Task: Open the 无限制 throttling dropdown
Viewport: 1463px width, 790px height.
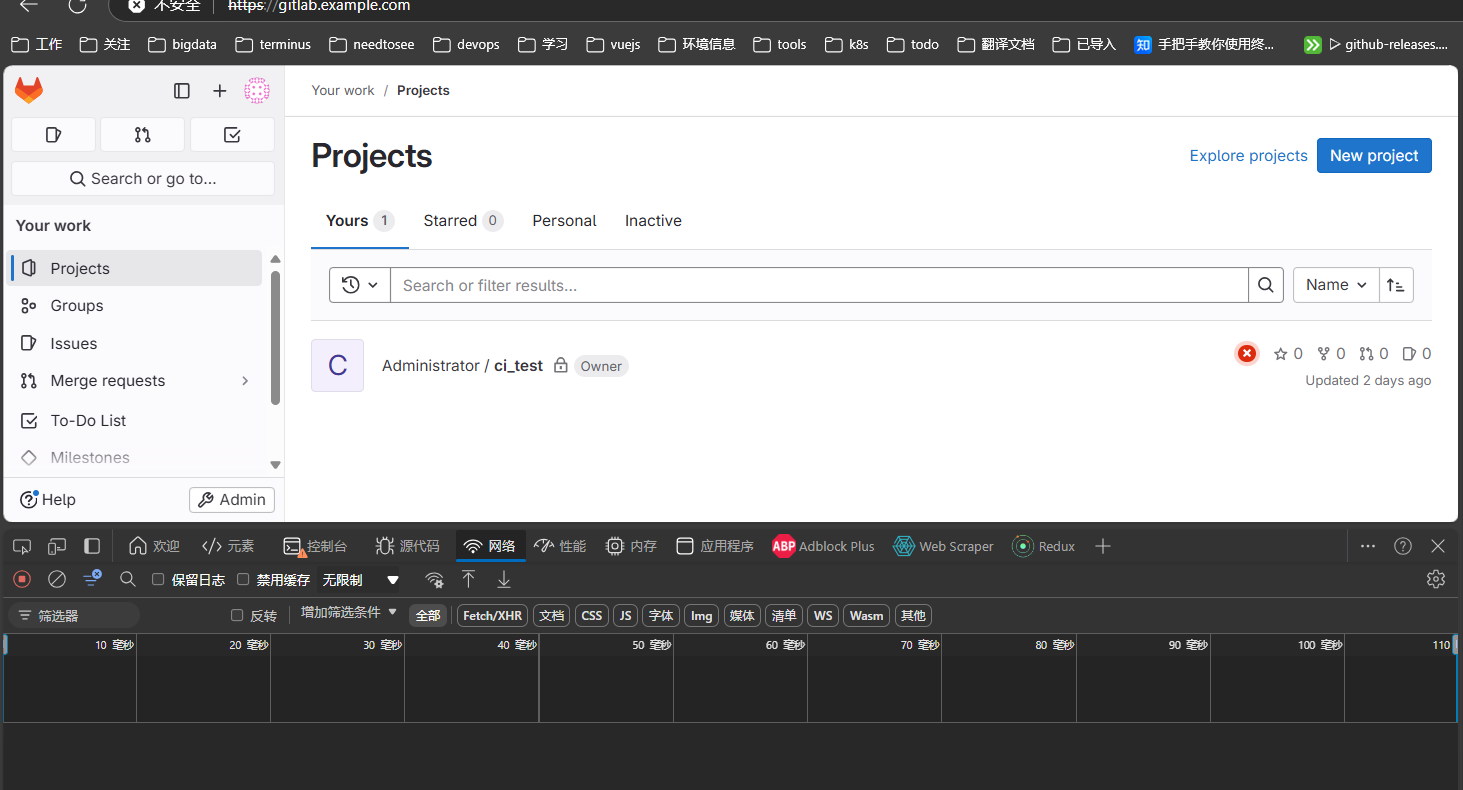Action: (x=360, y=579)
